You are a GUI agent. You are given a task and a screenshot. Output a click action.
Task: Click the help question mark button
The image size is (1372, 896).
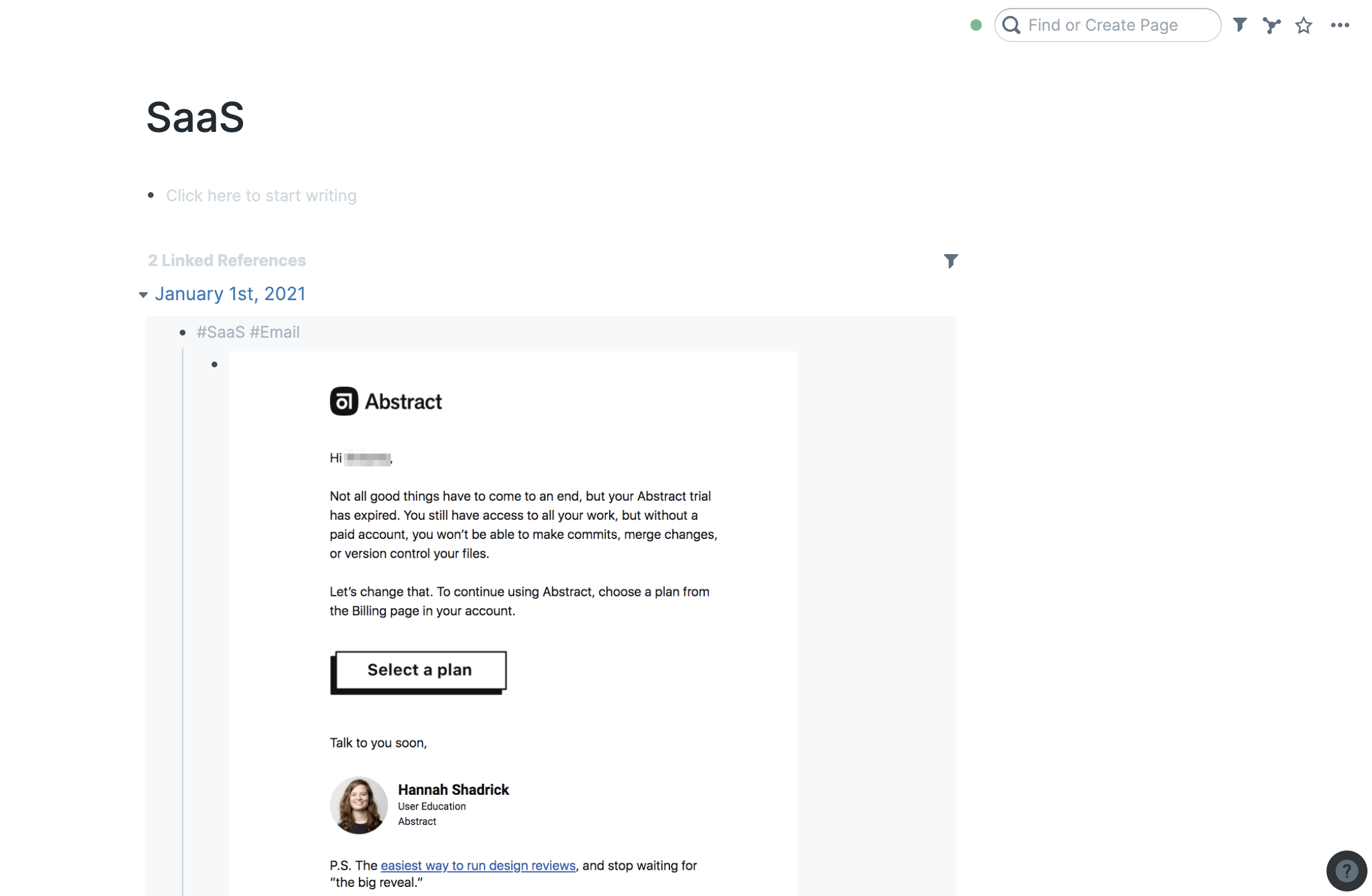click(1346, 870)
